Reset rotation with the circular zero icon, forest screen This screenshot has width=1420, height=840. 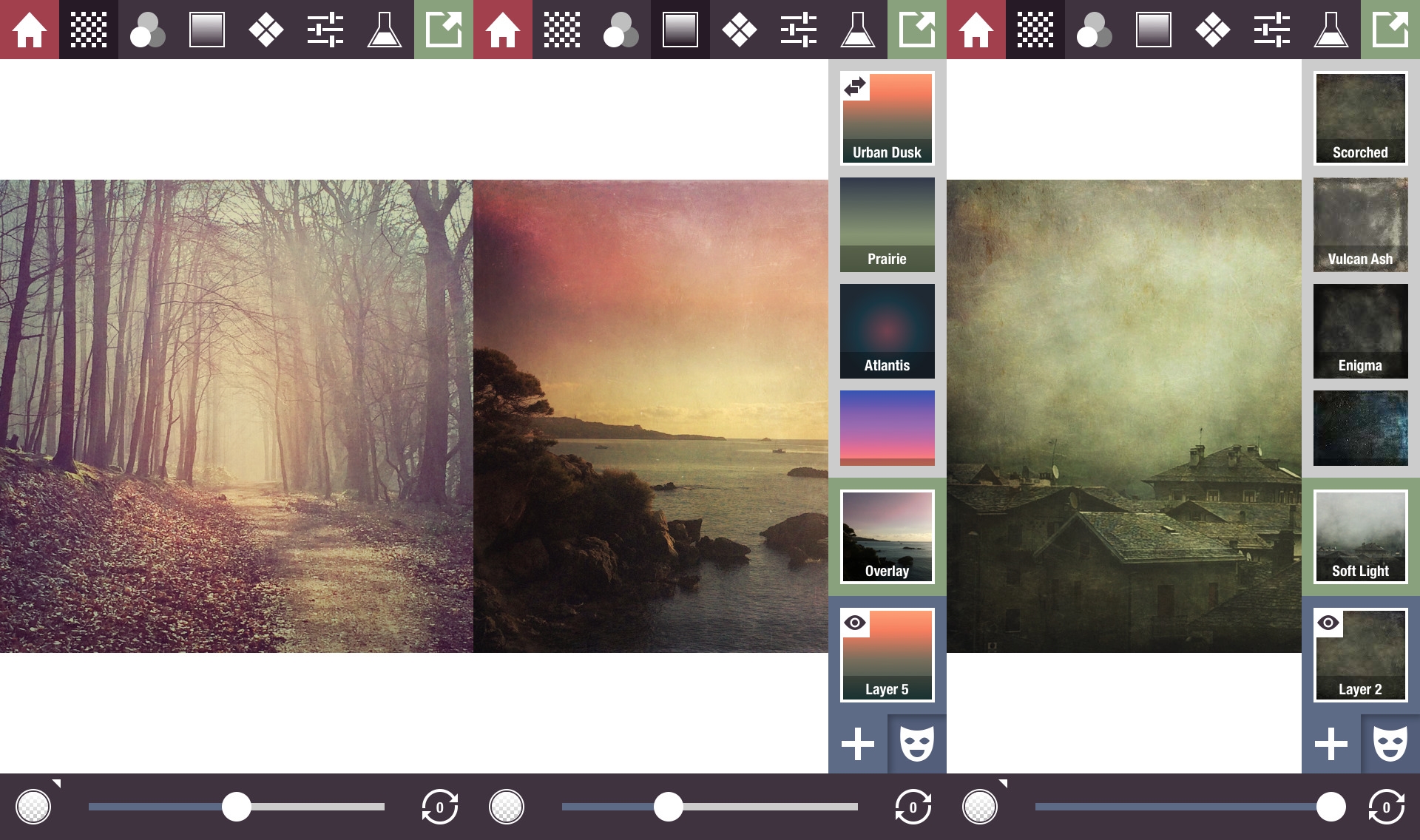pos(440,807)
